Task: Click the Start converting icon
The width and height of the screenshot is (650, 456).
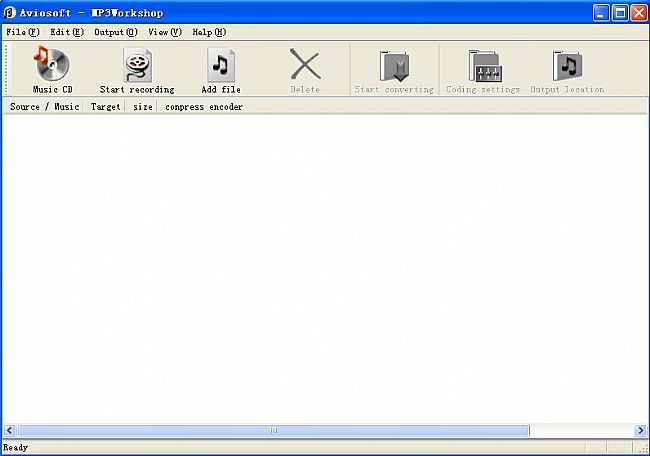Action: (x=394, y=66)
